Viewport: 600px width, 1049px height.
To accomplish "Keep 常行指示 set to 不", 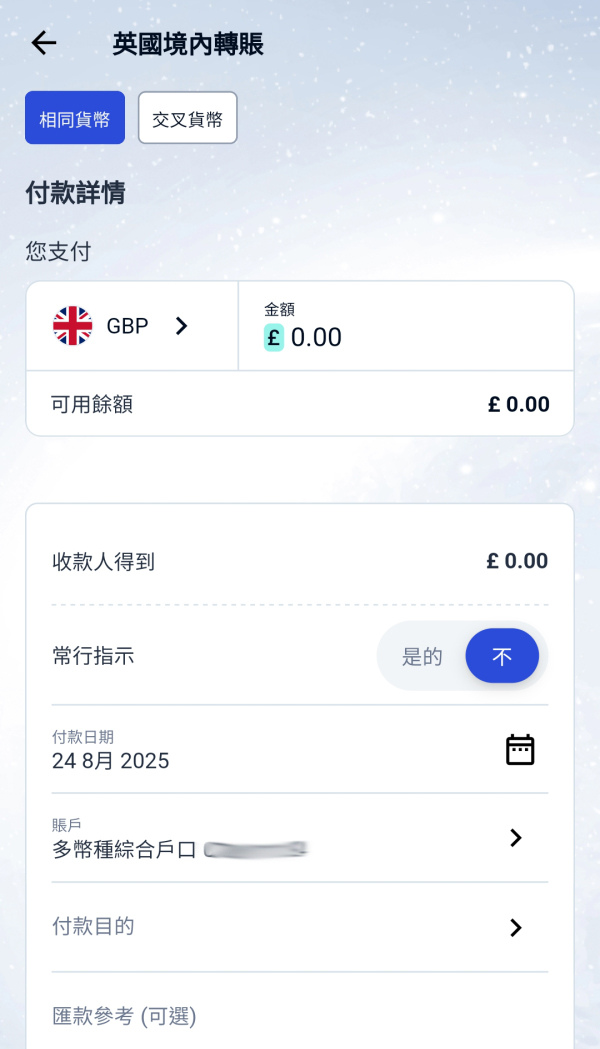I will (502, 655).
